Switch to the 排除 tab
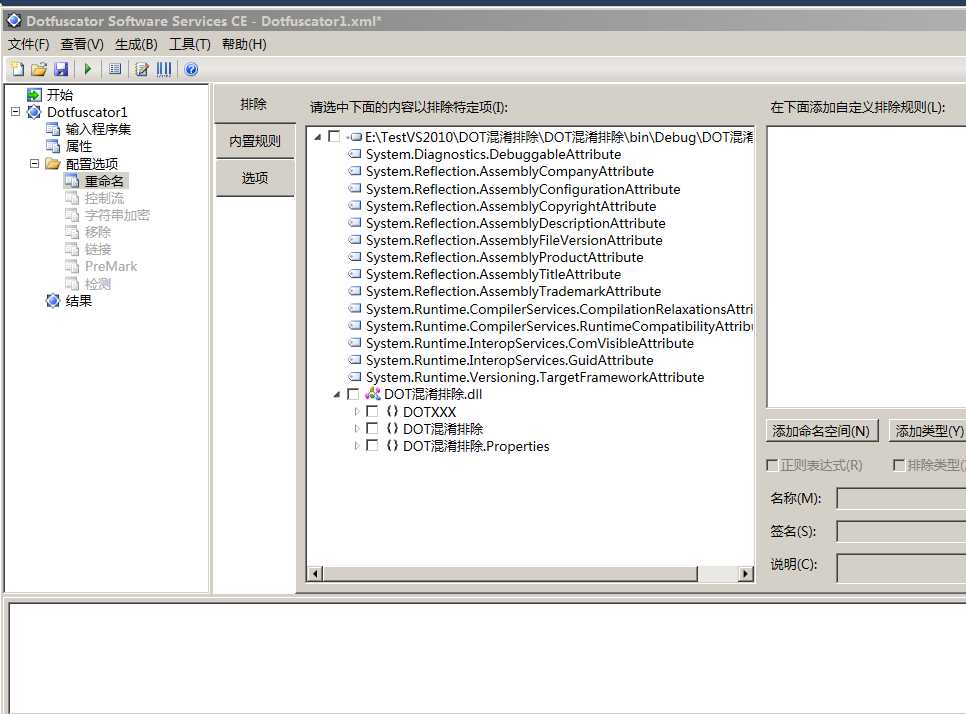 click(x=254, y=104)
